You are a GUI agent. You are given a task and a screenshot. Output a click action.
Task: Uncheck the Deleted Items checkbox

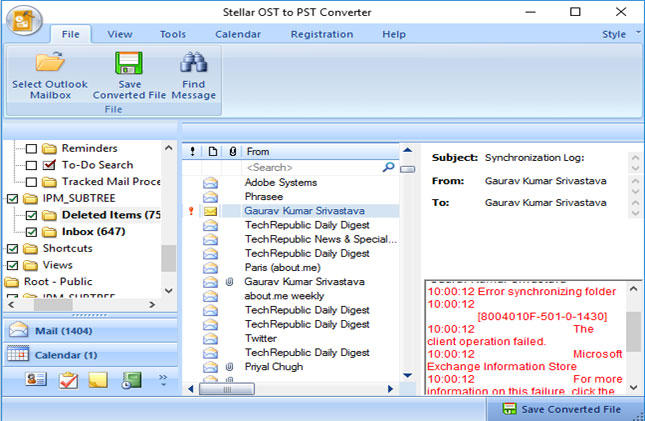click(31, 215)
